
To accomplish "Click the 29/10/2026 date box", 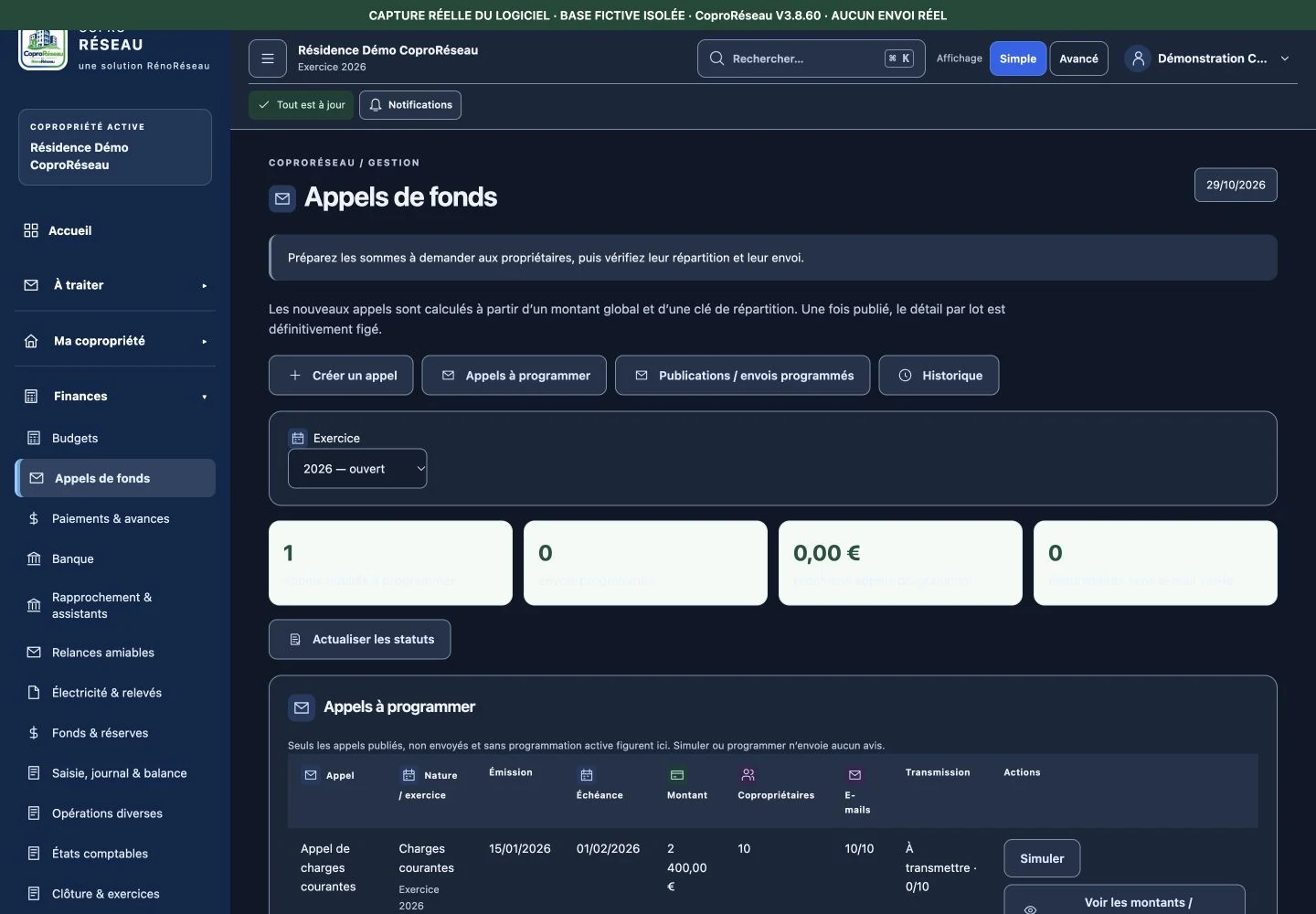I will (1236, 185).
